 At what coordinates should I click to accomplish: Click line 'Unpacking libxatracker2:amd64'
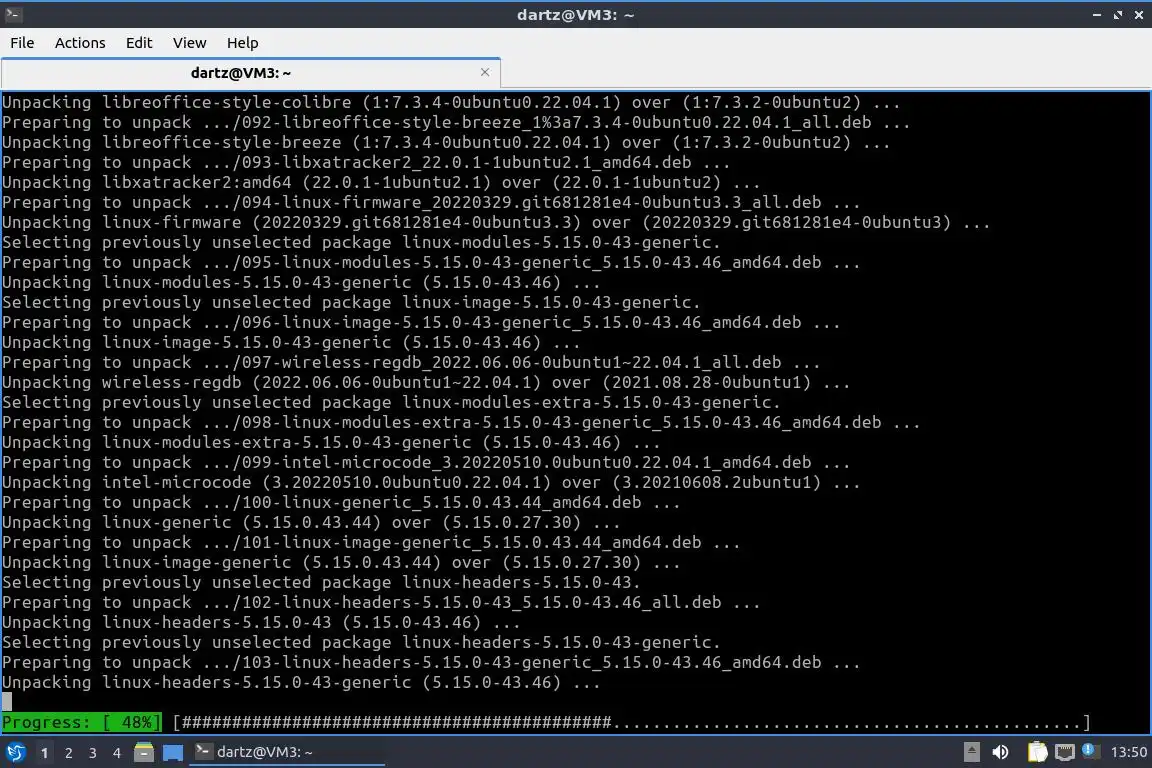tap(381, 182)
